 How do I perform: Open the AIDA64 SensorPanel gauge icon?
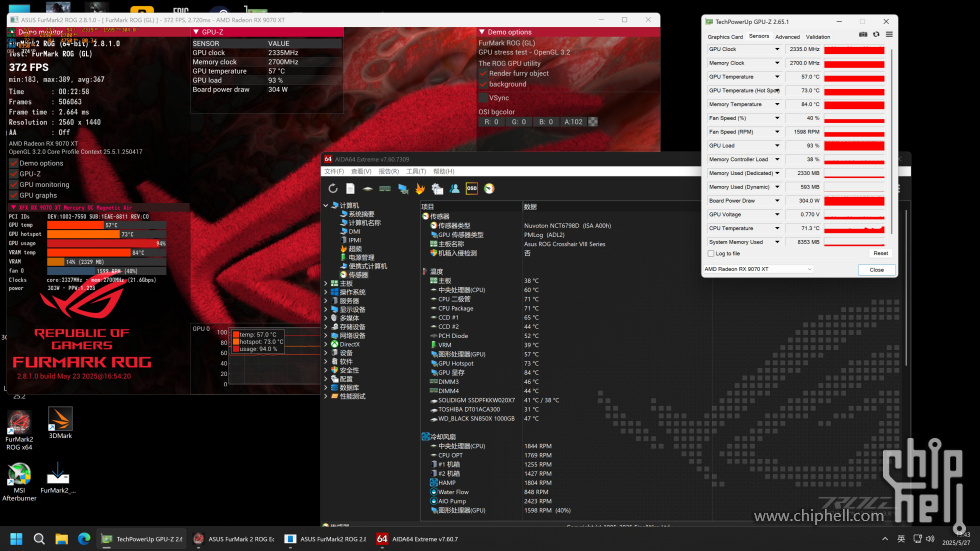(x=489, y=189)
